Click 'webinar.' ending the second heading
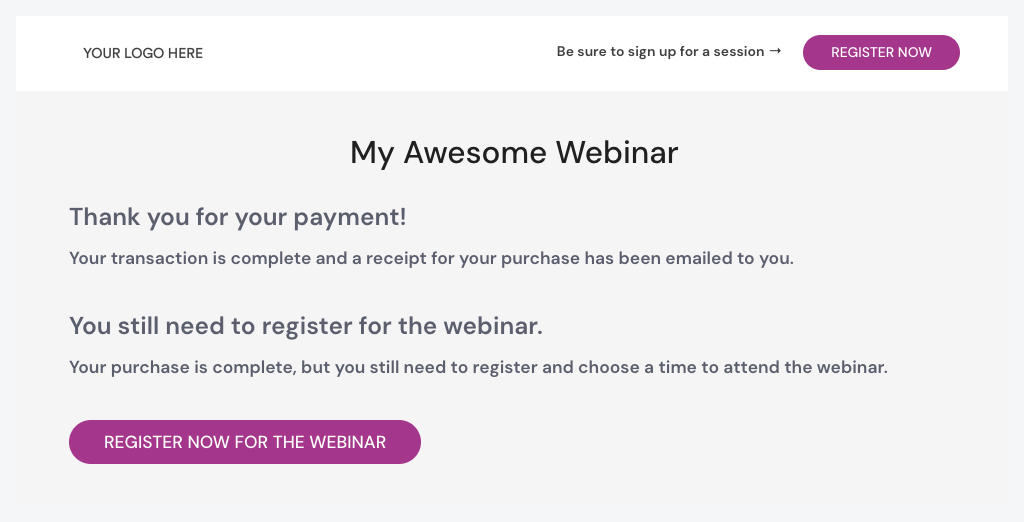 tap(493, 326)
